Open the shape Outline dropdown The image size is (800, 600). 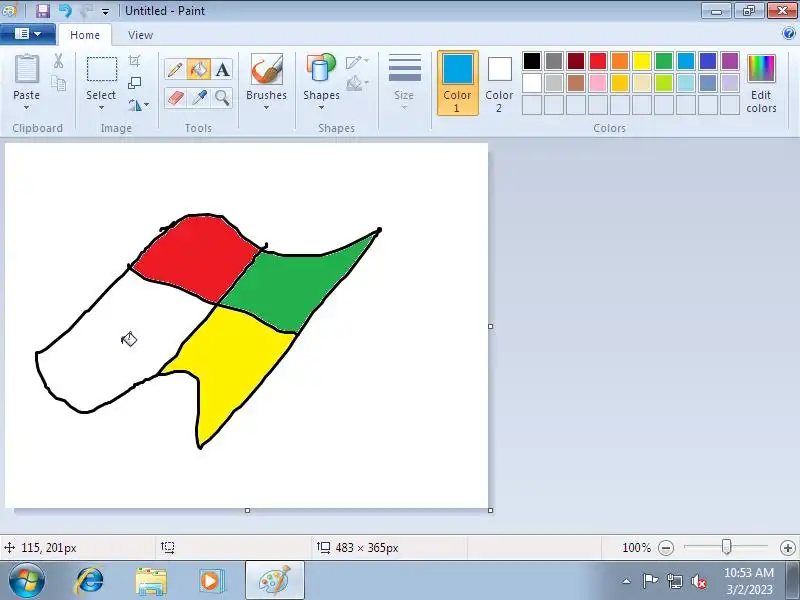(357, 62)
